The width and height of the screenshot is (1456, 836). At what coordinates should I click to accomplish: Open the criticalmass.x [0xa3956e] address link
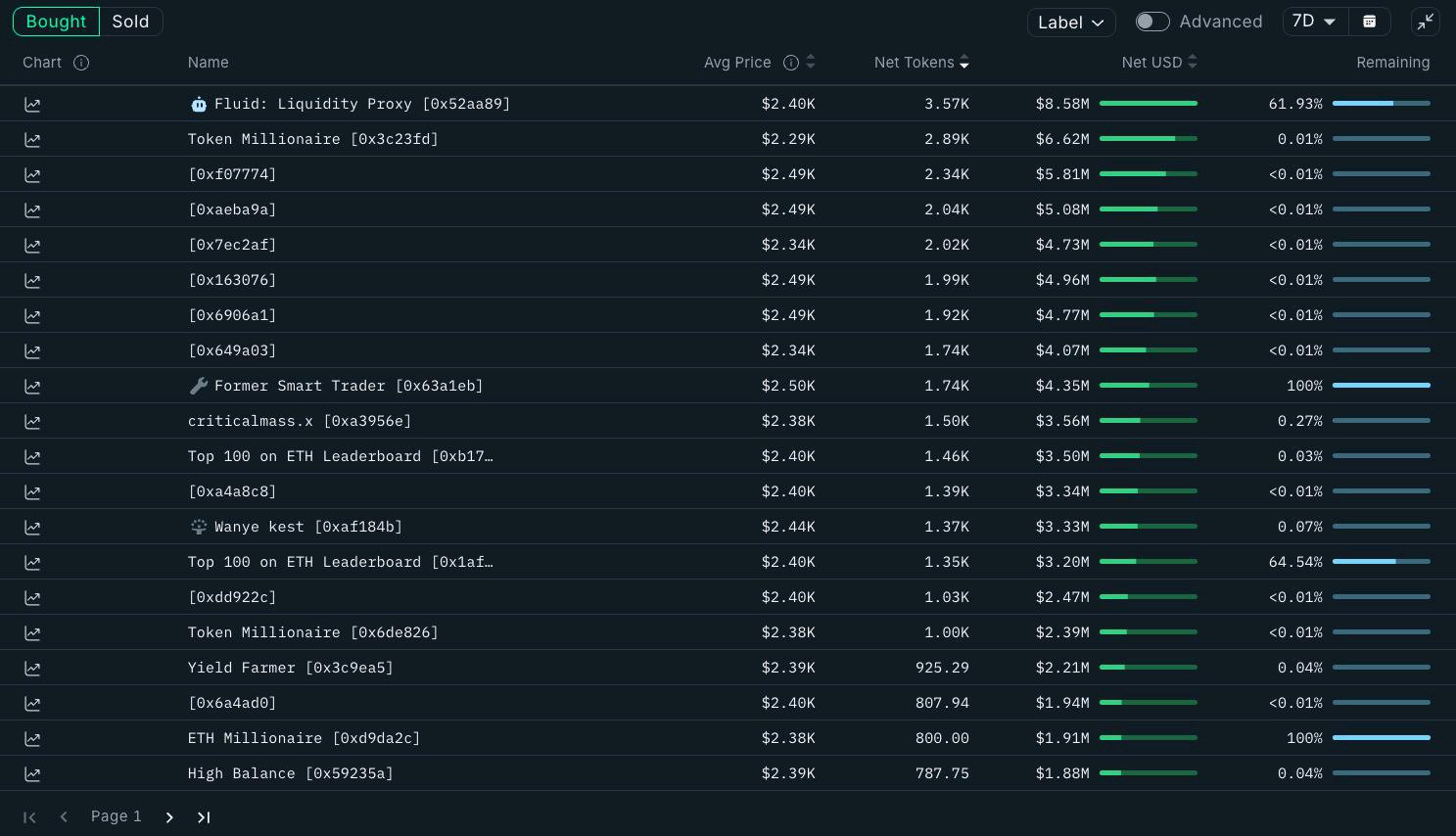[300, 421]
